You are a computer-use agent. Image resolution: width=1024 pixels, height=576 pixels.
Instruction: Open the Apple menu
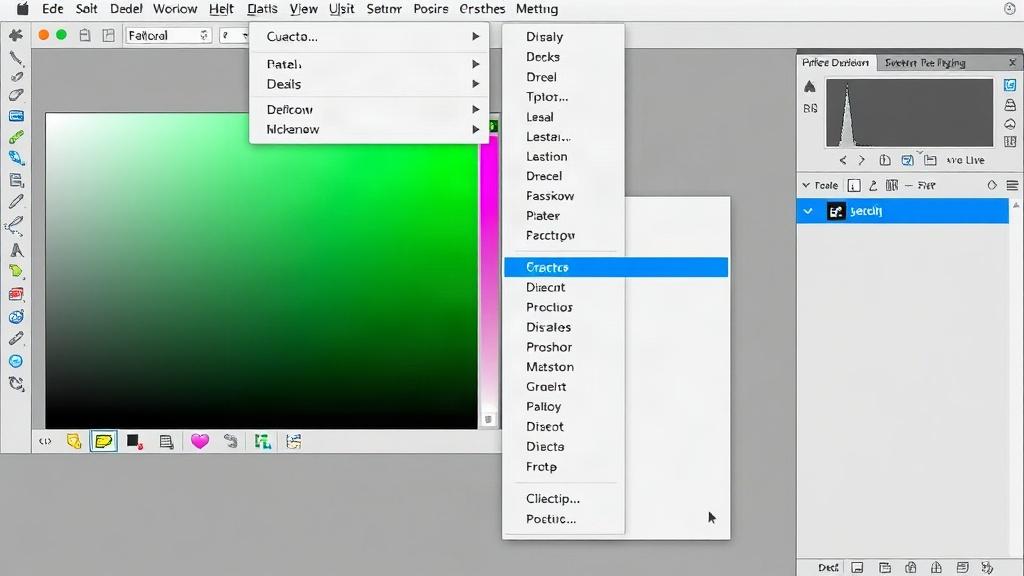click(22, 8)
